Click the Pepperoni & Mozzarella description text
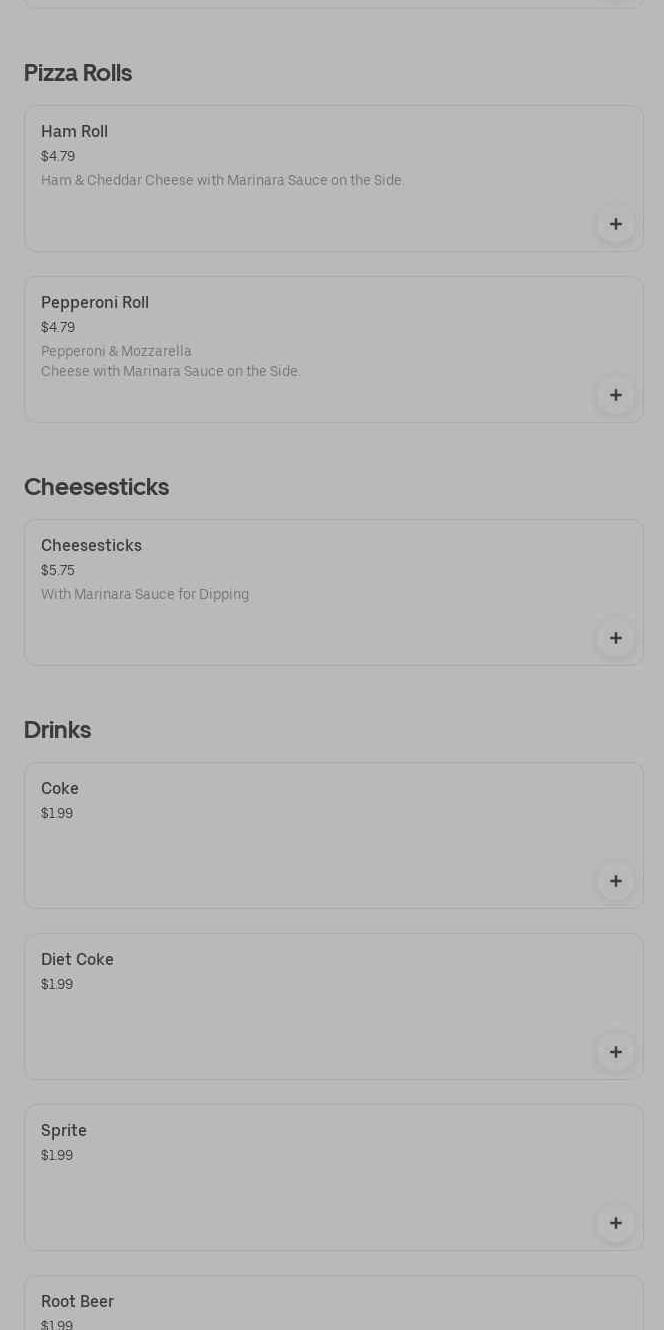This screenshot has width=664, height=1330. pyautogui.click(x=170, y=361)
